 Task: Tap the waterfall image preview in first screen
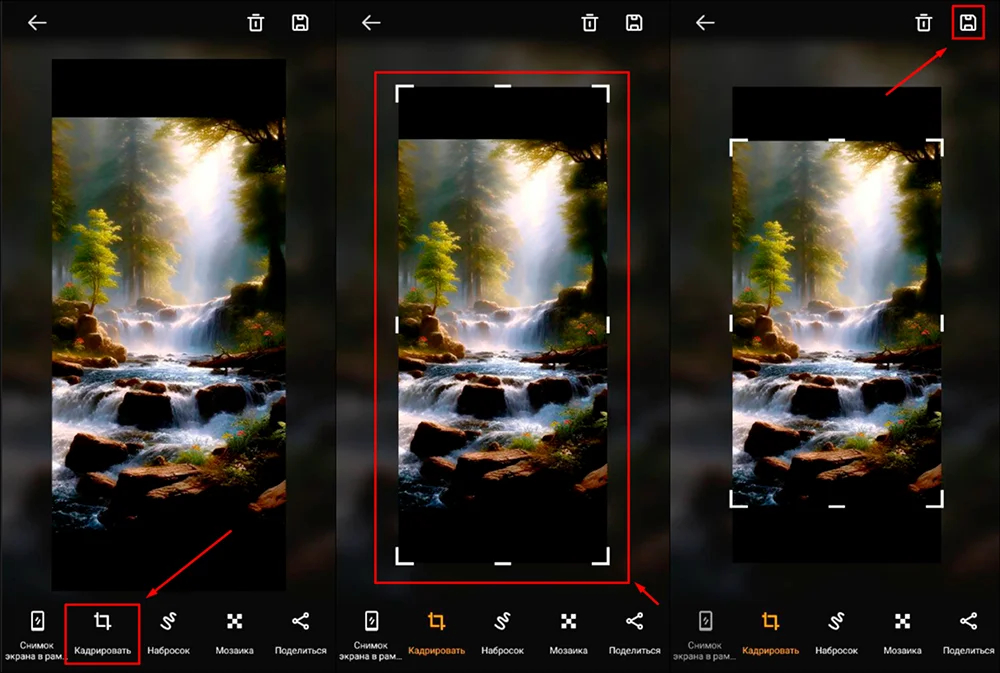coord(168,324)
